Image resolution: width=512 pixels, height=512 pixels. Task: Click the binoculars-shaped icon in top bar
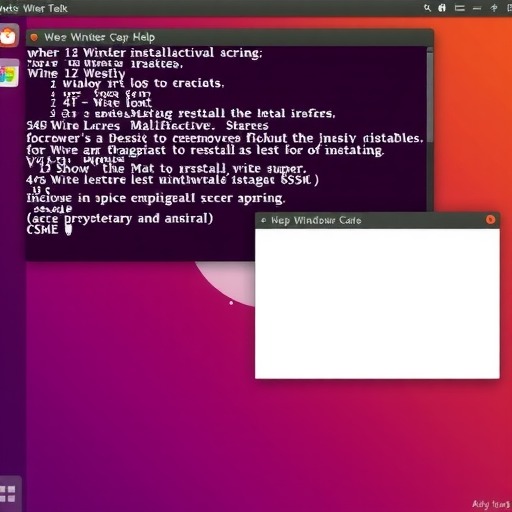pyautogui.click(x=442, y=8)
